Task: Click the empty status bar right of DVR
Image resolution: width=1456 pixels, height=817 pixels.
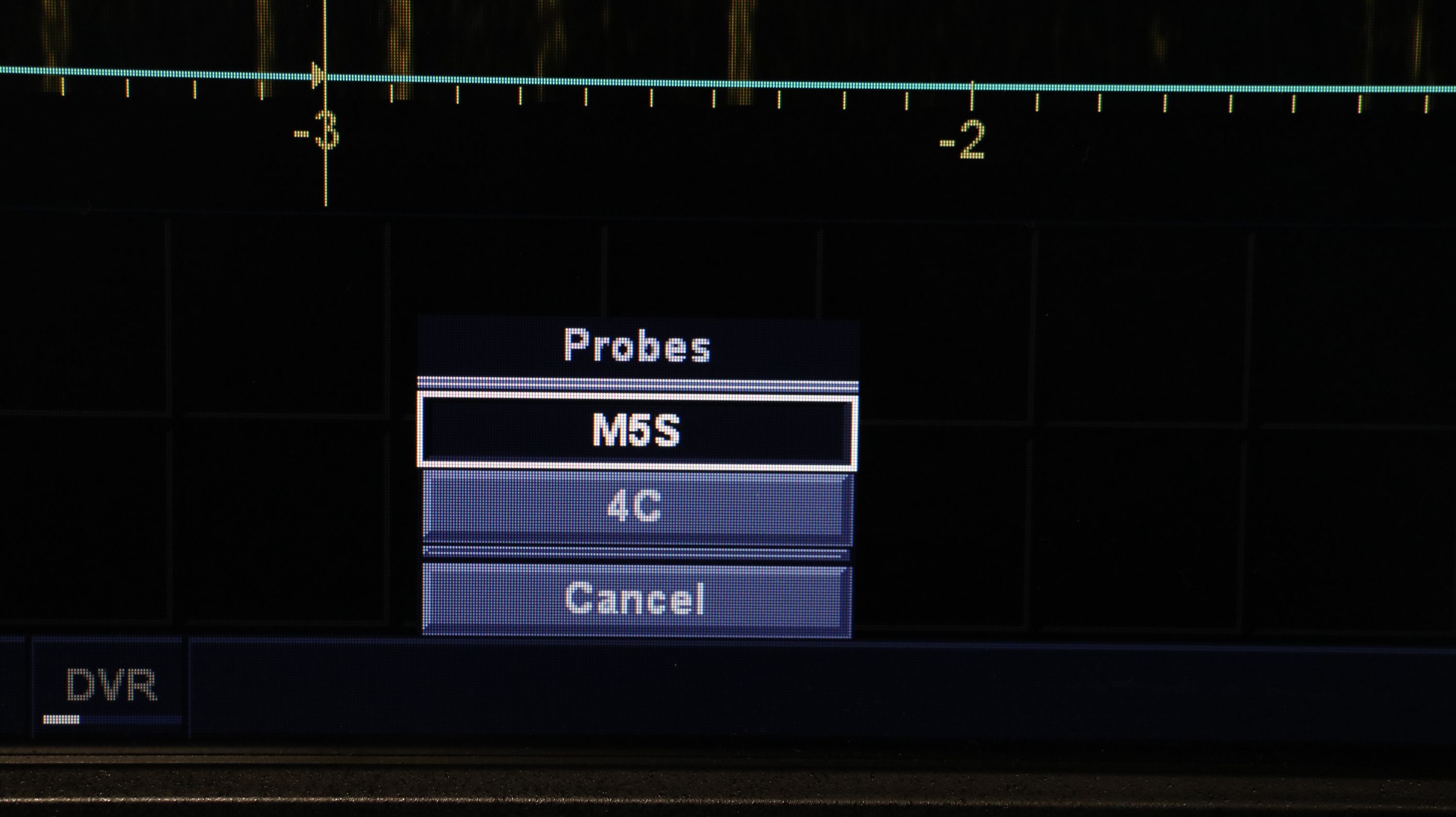Action: click(822, 692)
